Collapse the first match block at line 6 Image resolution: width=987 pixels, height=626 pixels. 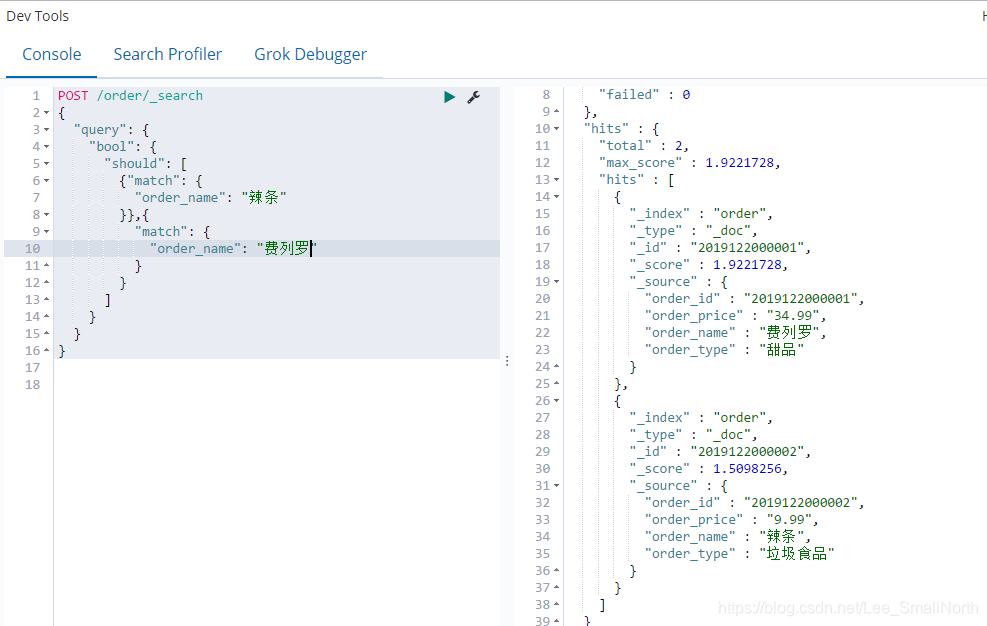[x=47, y=181]
